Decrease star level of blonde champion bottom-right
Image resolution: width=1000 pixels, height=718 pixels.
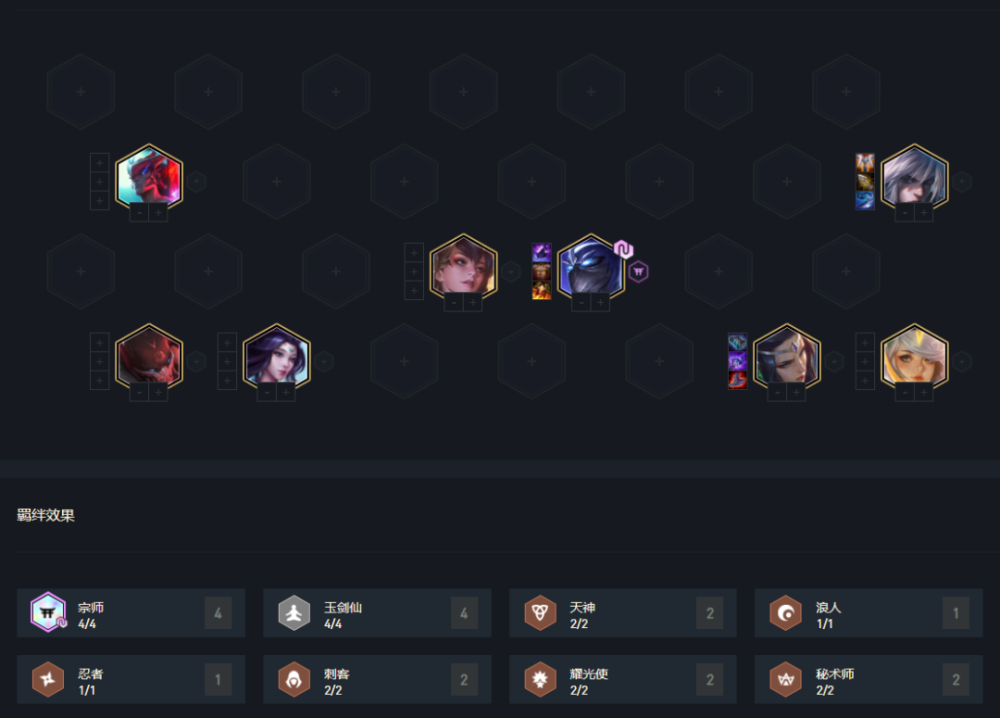tap(905, 392)
